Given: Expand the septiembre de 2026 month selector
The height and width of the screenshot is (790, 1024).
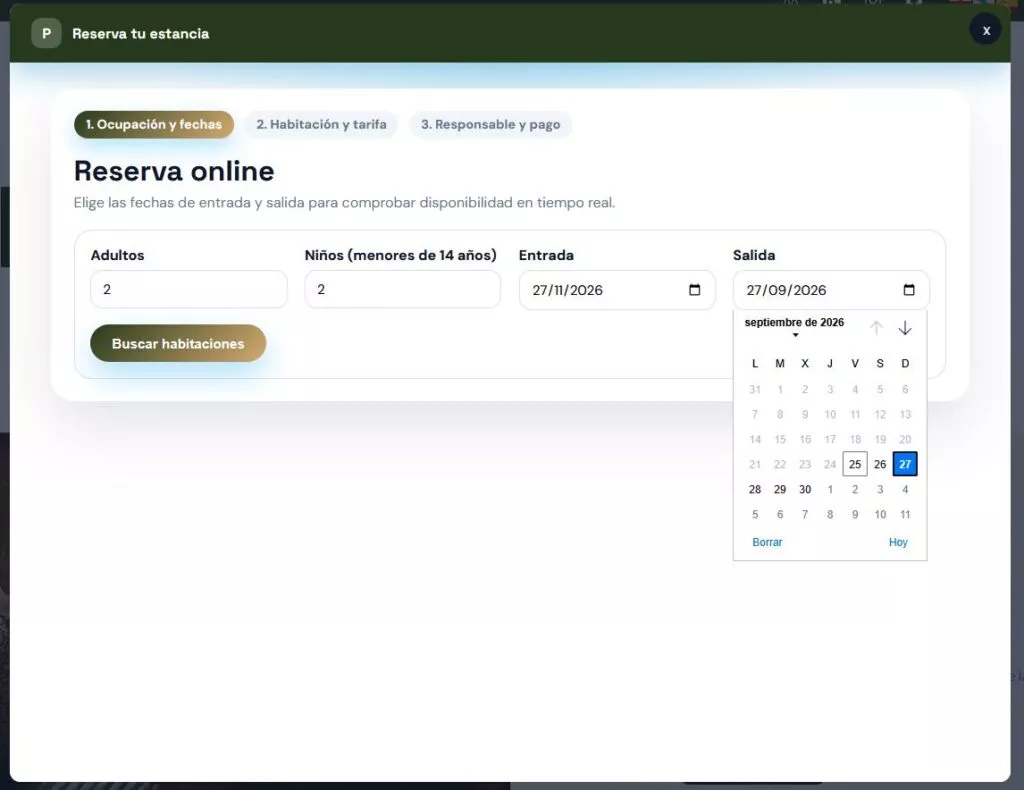Looking at the screenshot, I should tap(794, 326).
